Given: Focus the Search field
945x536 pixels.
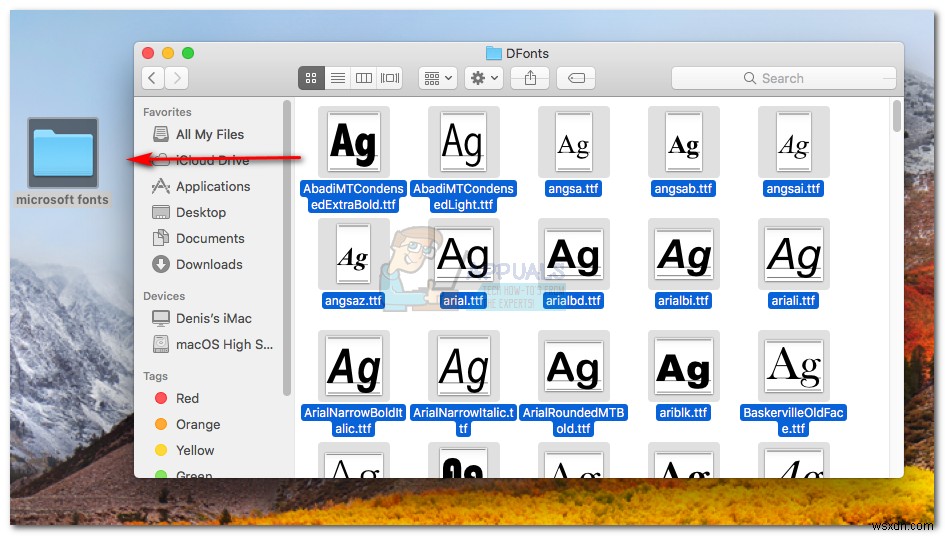Looking at the screenshot, I should coord(783,78).
